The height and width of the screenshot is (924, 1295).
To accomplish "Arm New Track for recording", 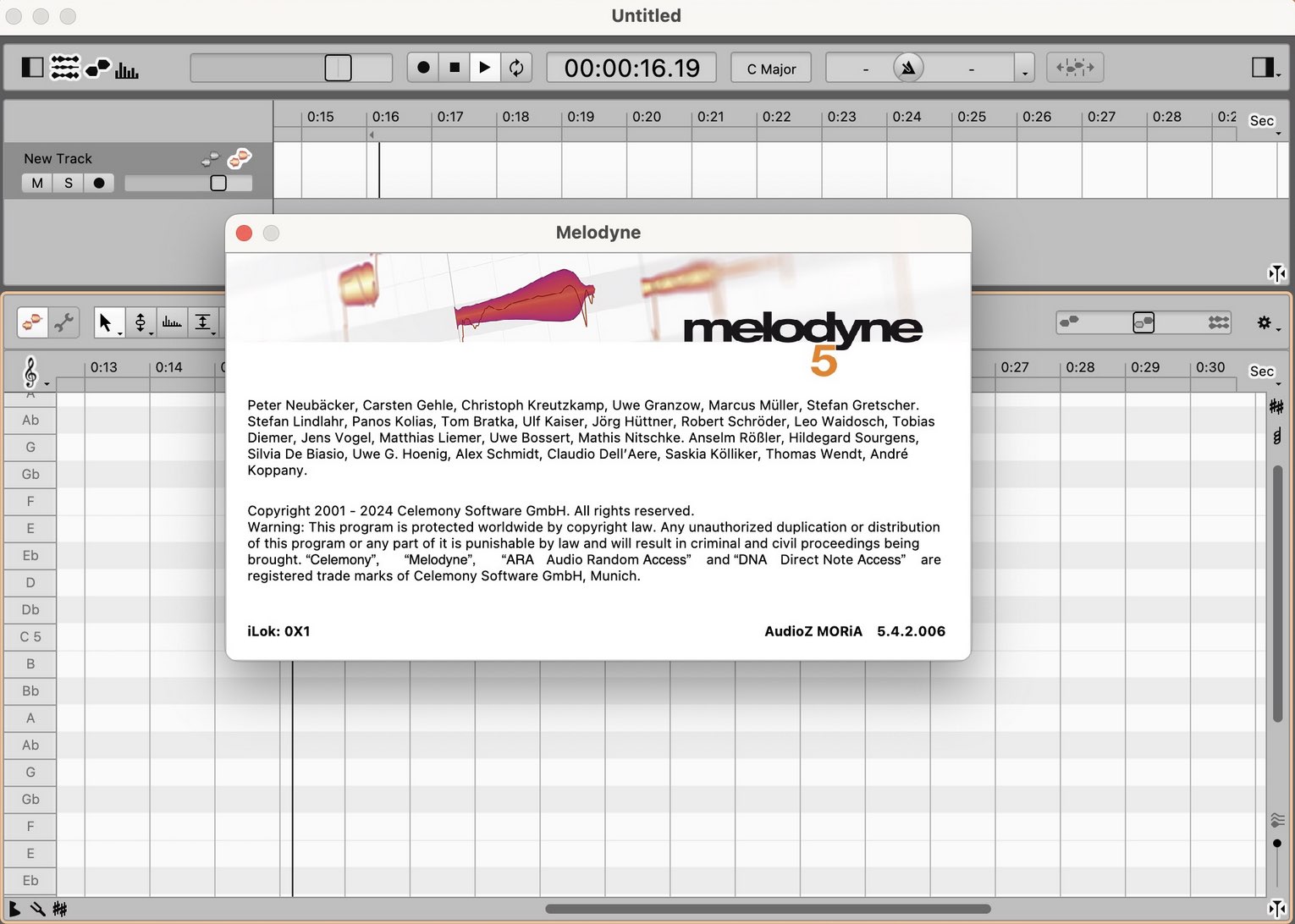I will 99,183.
